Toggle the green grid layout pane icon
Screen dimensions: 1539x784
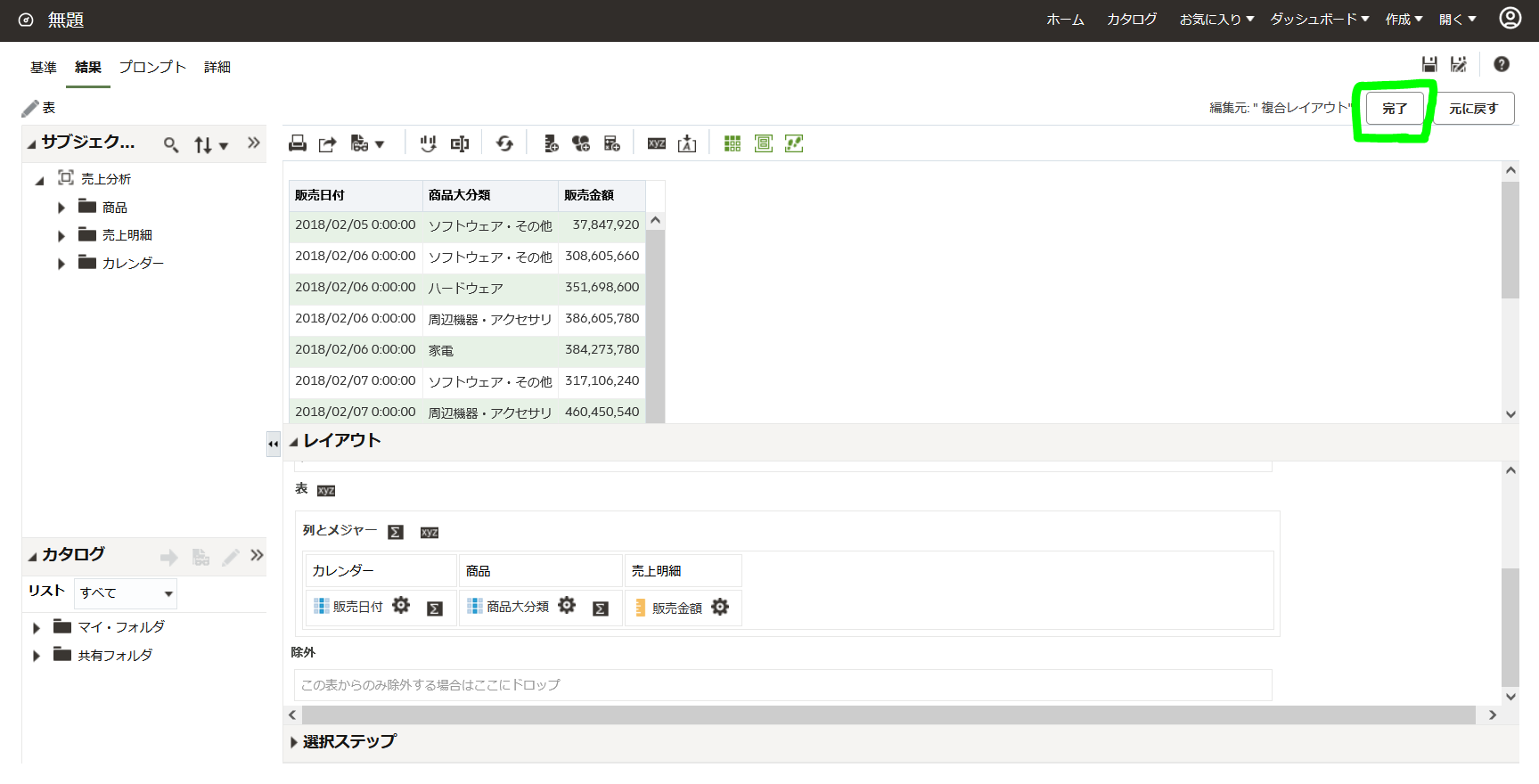coord(733,143)
